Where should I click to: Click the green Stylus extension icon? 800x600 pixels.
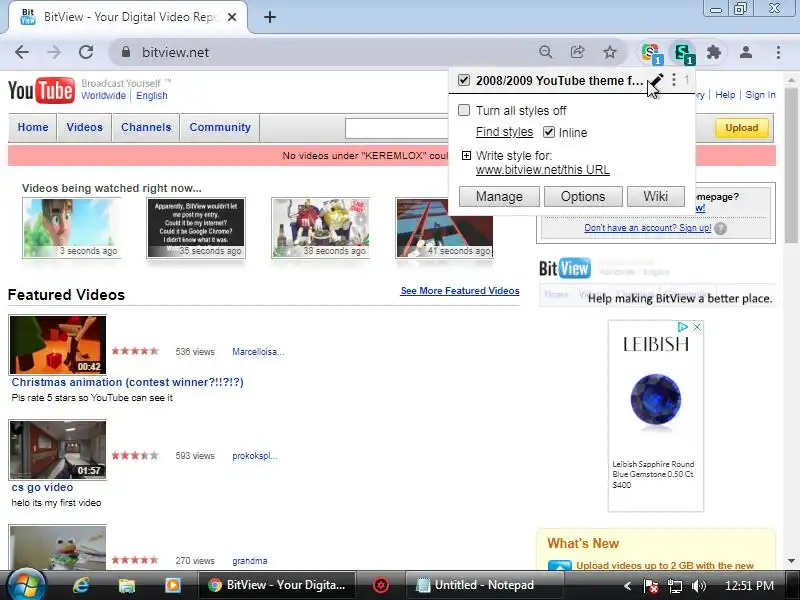[683, 53]
